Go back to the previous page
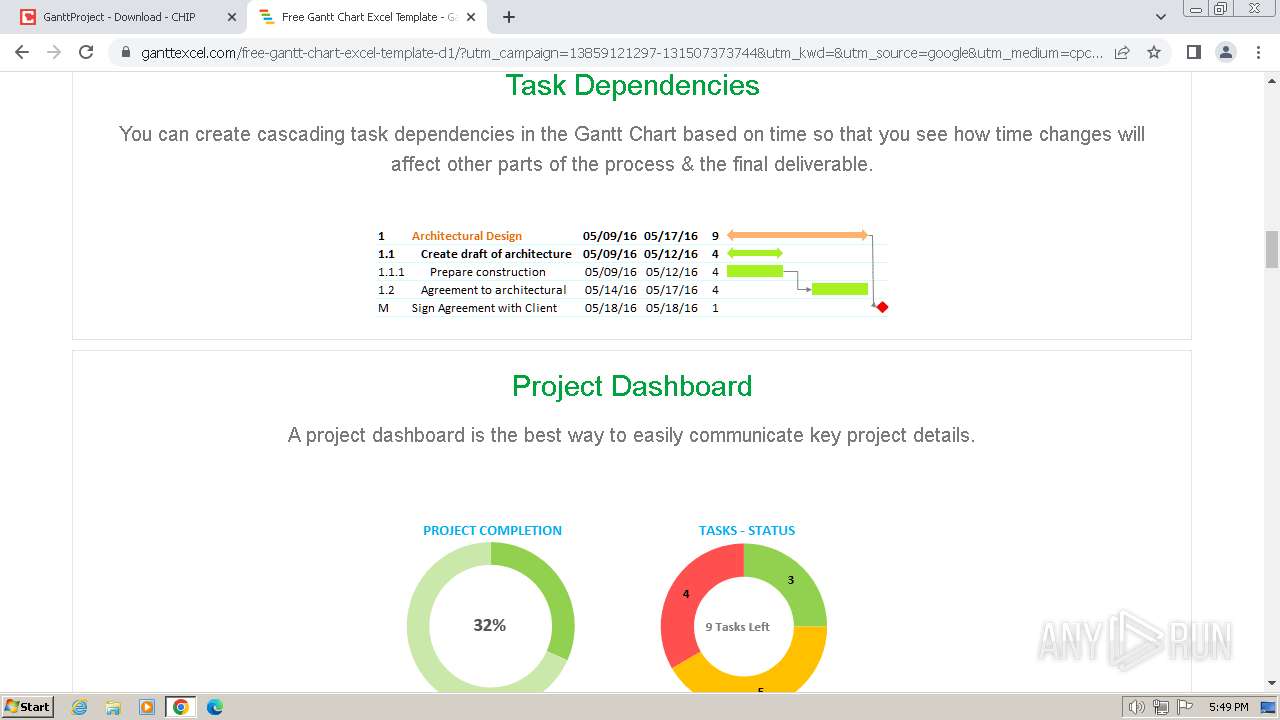Image resolution: width=1280 pixels, height=720 pixels. [x=22, y=52]
